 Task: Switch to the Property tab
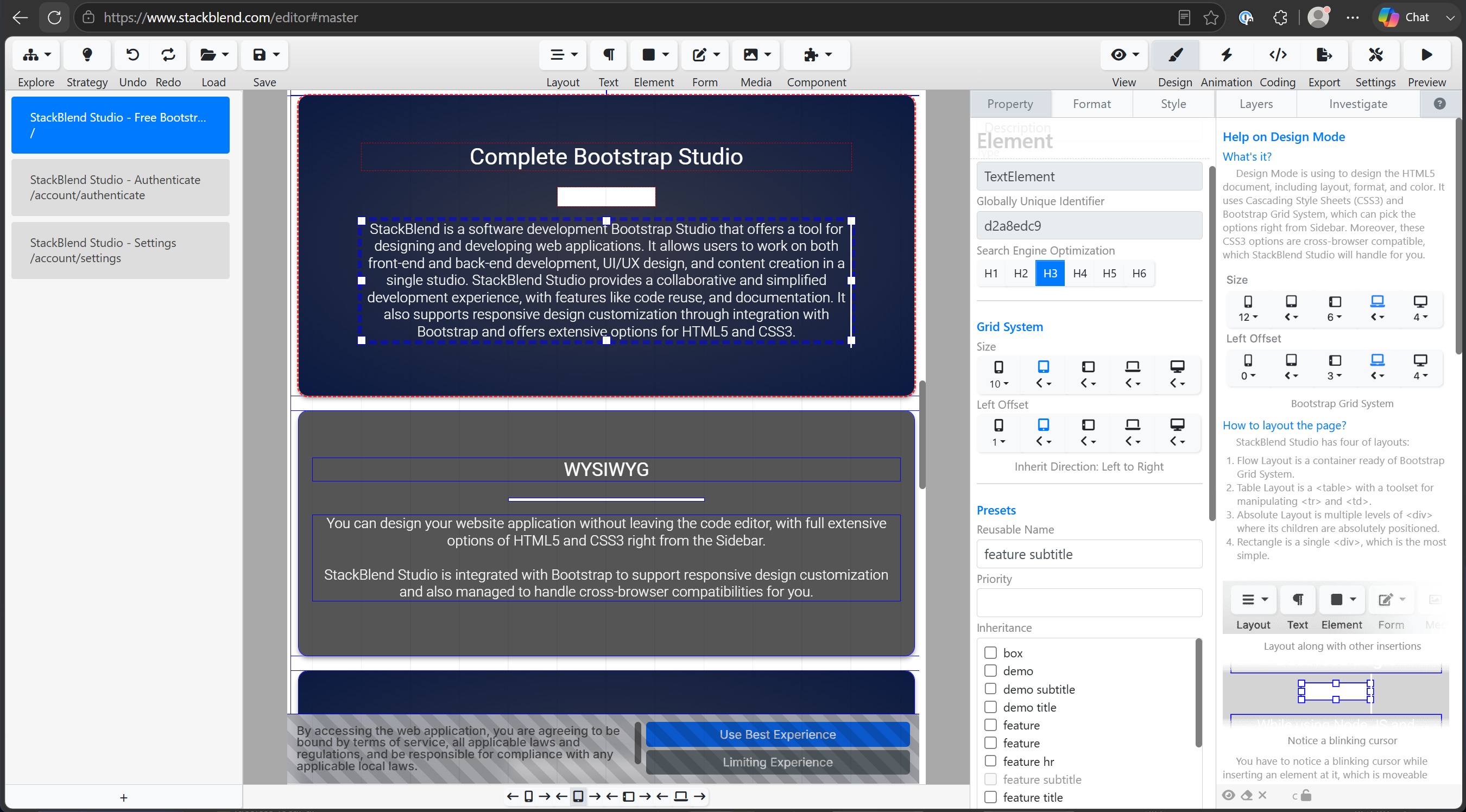point(1010,104)
